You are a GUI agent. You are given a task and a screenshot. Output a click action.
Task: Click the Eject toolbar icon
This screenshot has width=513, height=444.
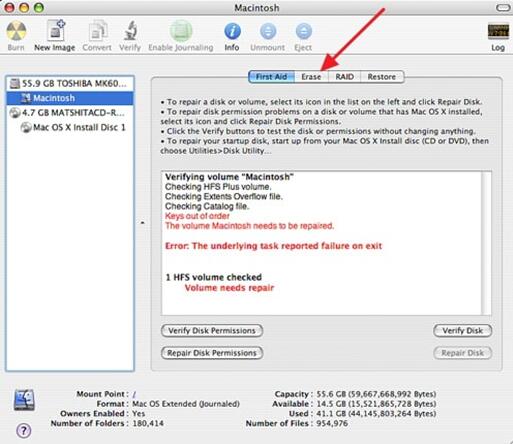point(303,31)
